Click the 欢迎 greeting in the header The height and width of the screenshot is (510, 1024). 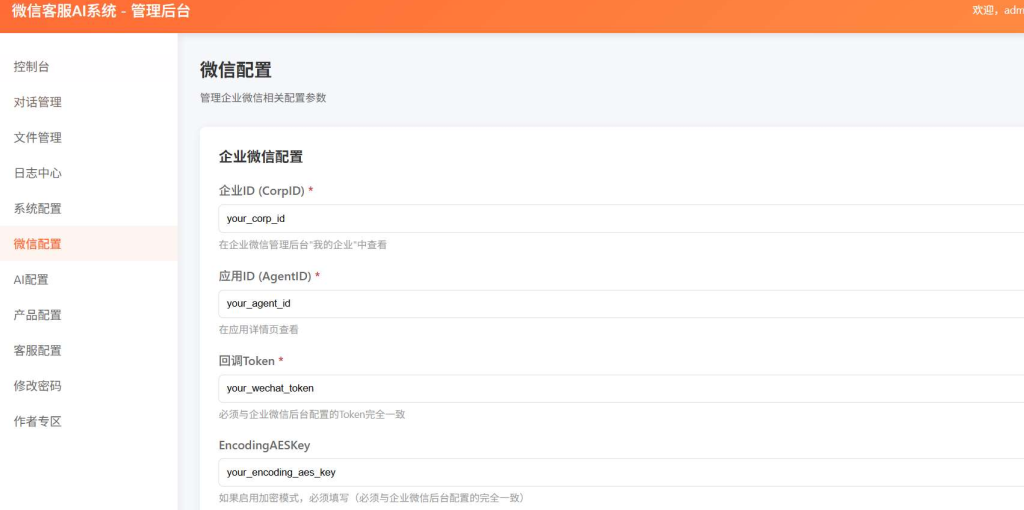point(999,10)
